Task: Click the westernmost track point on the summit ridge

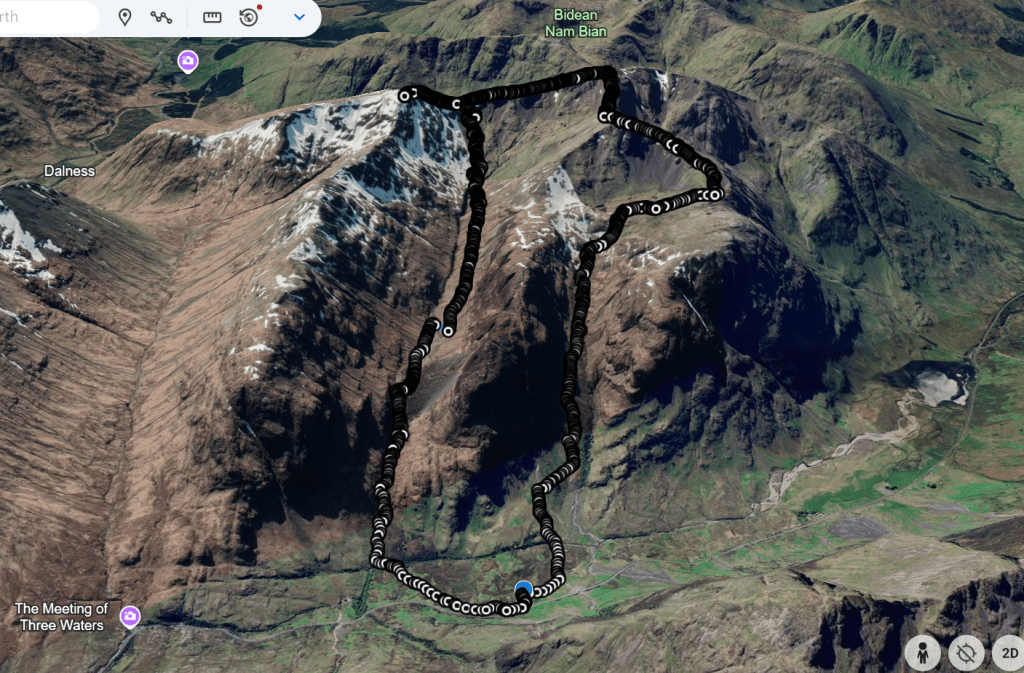Action: click(405, 96)
